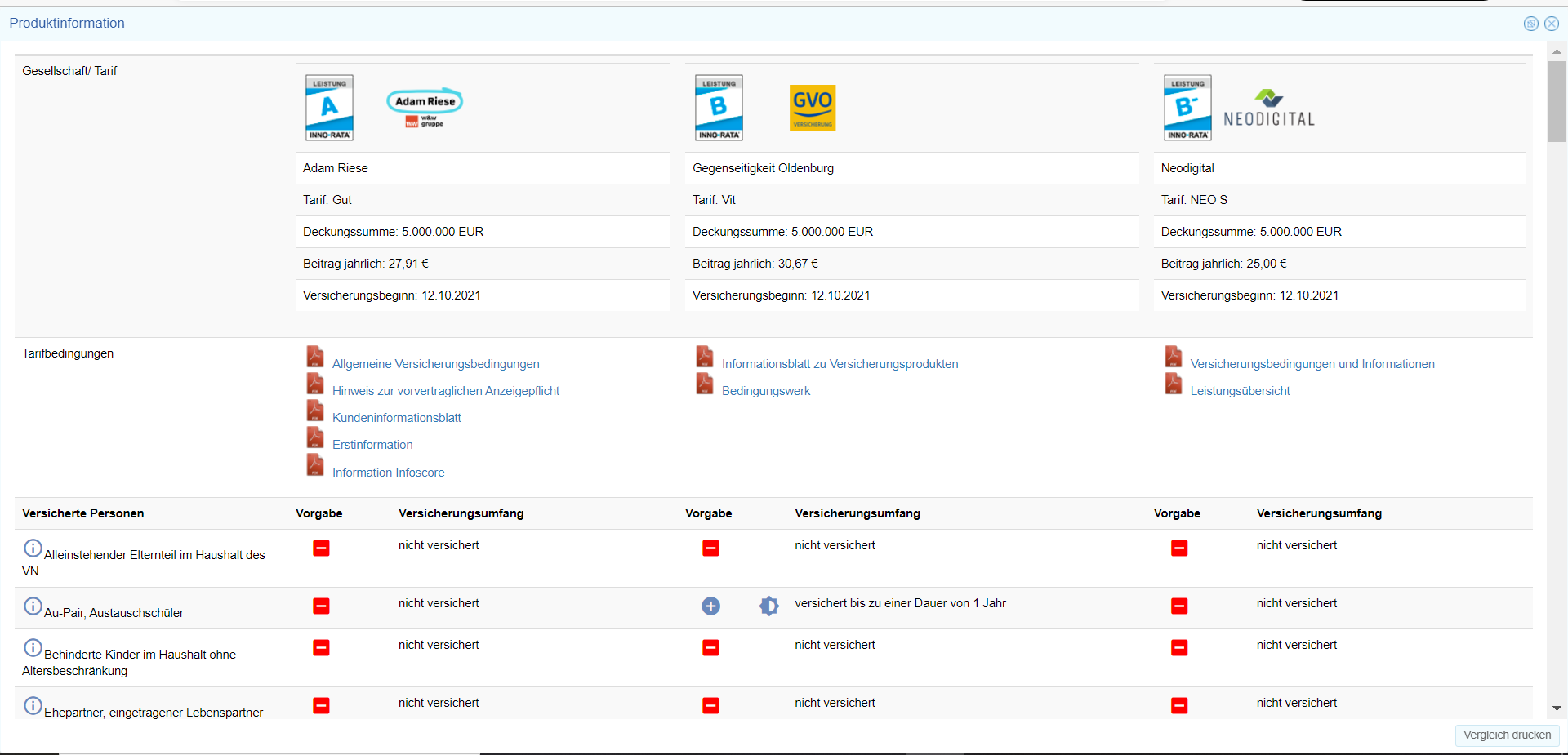Viewport: 1568px width, 755px height.
Task: Click PDF icon beside Bedingungswerk
Action: click(705, 384)
